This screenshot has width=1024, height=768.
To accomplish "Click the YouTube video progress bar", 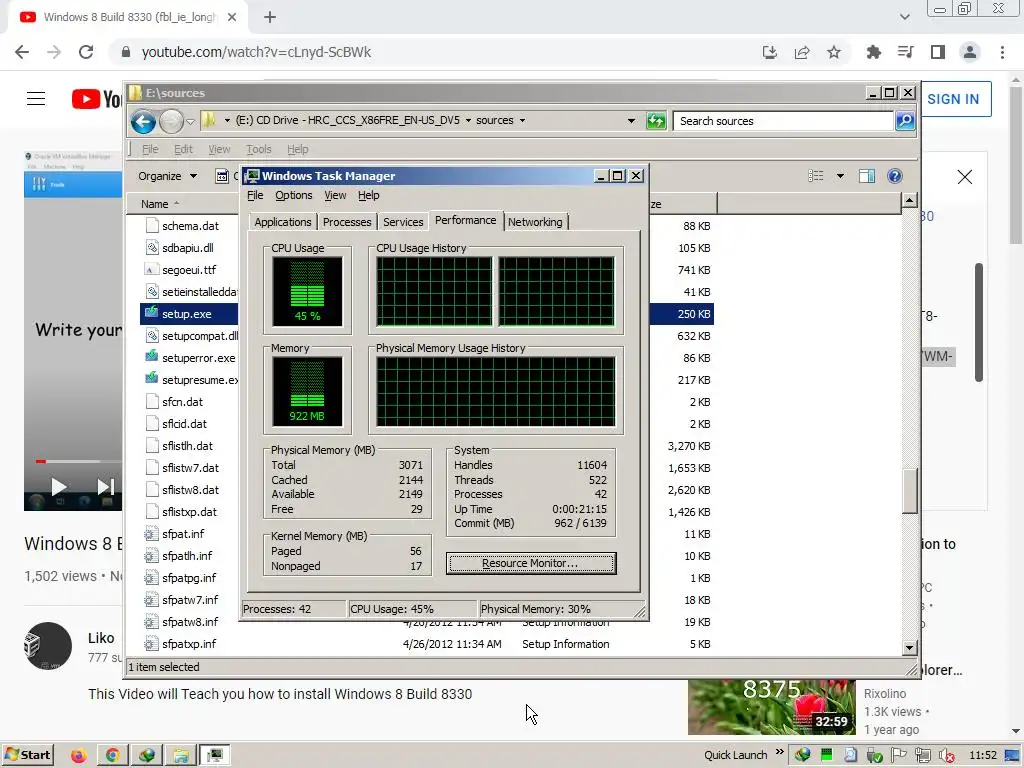I will tap(78, 461).
